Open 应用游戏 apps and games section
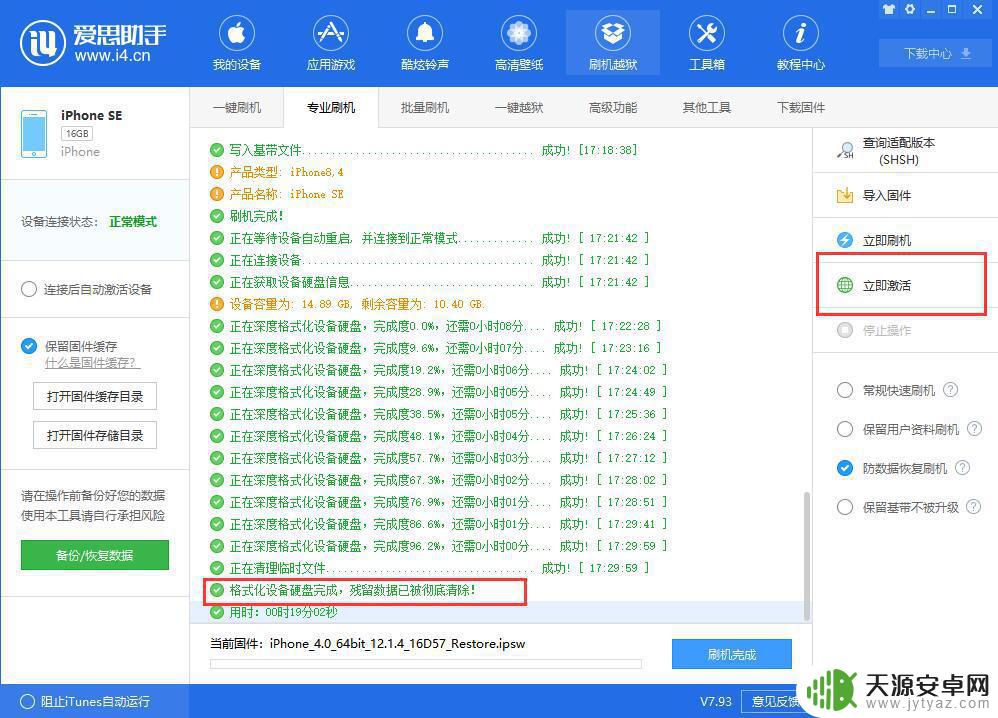998x718 pixels. coord(330,43)
